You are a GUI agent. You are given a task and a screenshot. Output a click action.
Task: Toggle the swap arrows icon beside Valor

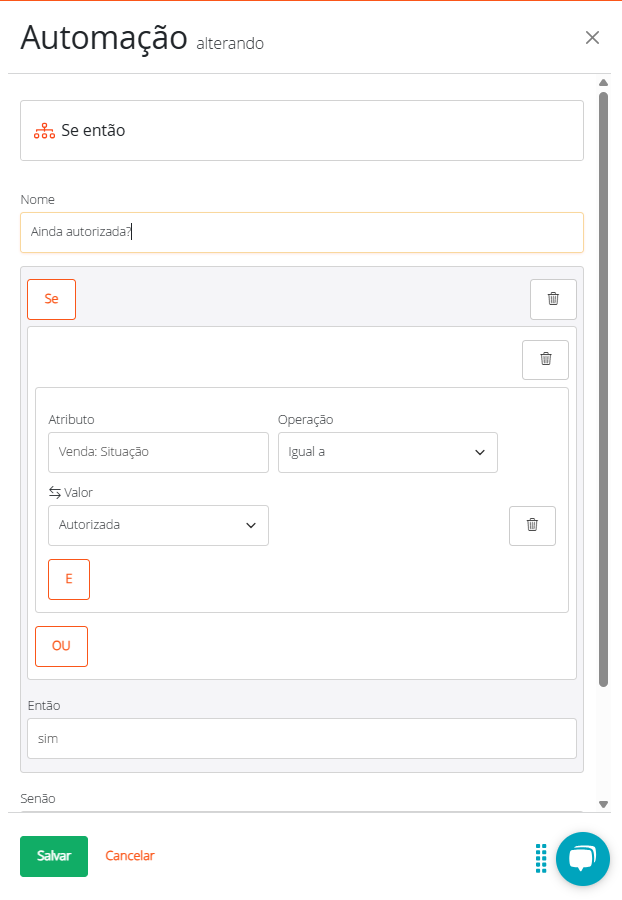(54, 493)
